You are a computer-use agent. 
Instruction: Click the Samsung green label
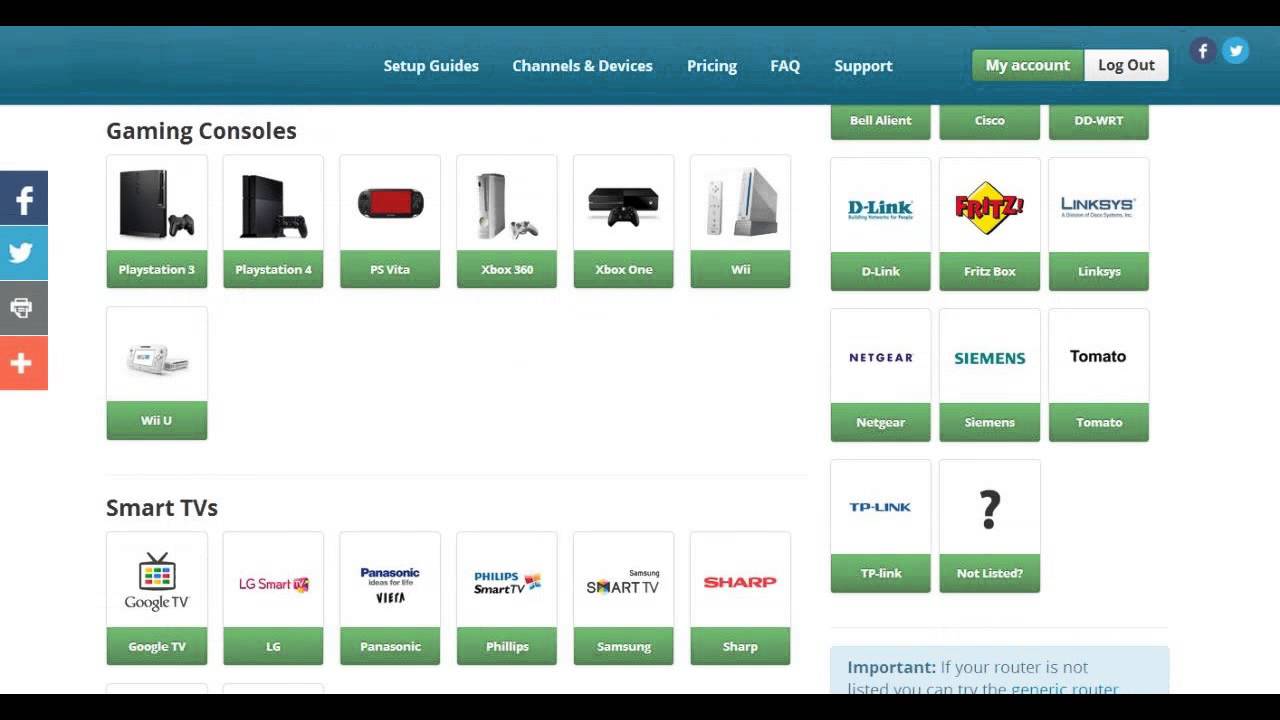pos(623,646)
